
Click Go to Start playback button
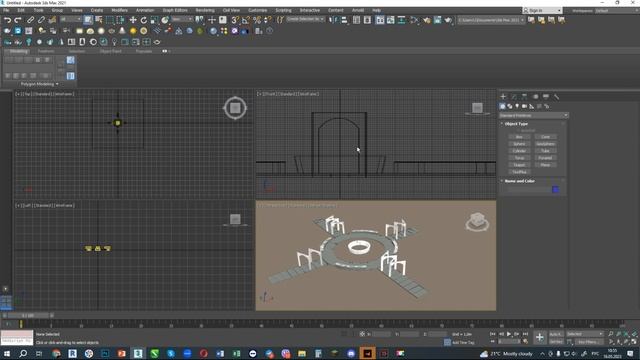coord(493,334)
